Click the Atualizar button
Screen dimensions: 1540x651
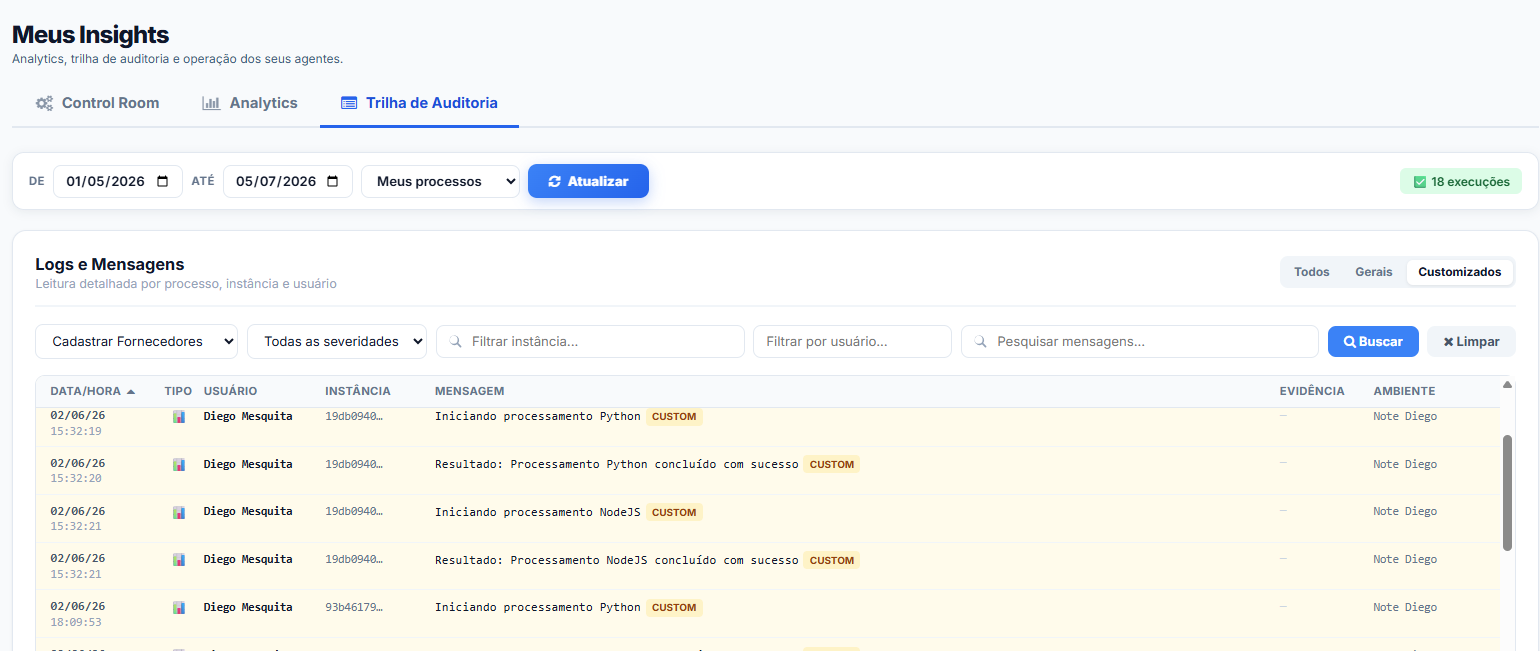tap(588, 181)
